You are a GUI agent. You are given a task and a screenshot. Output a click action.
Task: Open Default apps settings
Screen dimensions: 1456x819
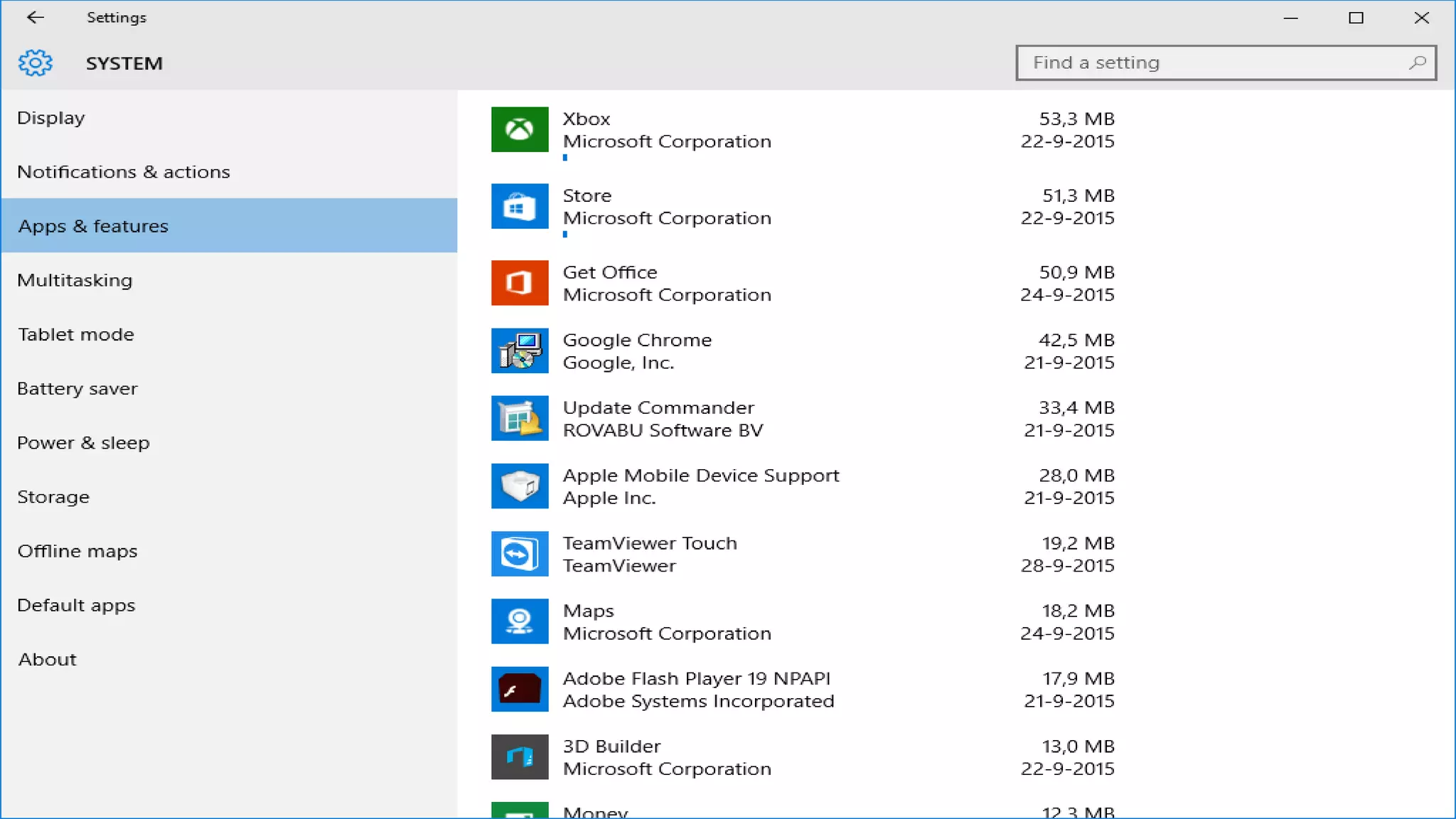click(x=229, y=605)
